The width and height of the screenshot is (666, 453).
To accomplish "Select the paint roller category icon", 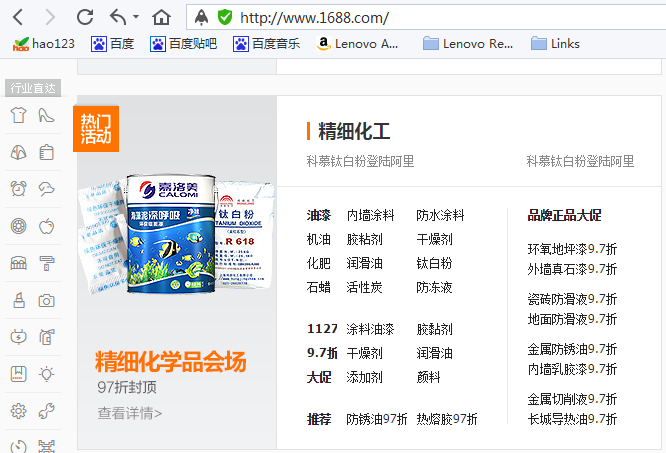I will click(x=47, y=263).
